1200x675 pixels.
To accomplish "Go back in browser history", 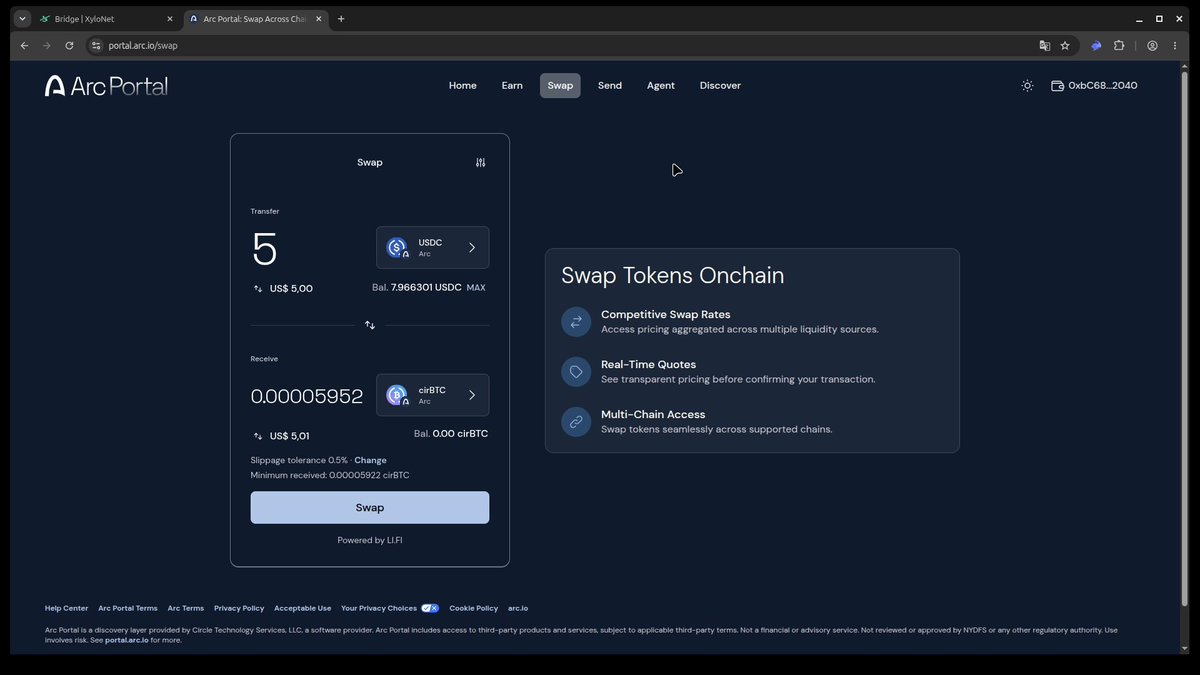I will tap(24, 45).
